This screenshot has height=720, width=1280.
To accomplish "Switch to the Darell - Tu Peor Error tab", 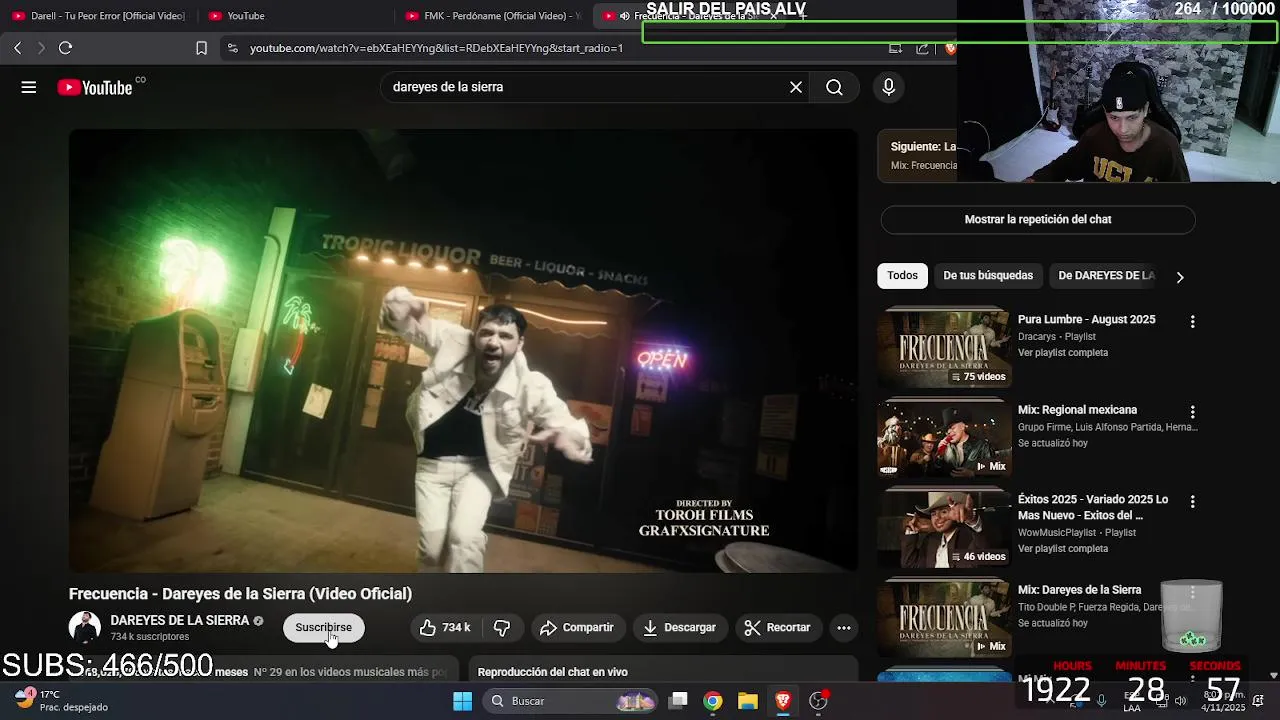I will [x=98, y=16].
